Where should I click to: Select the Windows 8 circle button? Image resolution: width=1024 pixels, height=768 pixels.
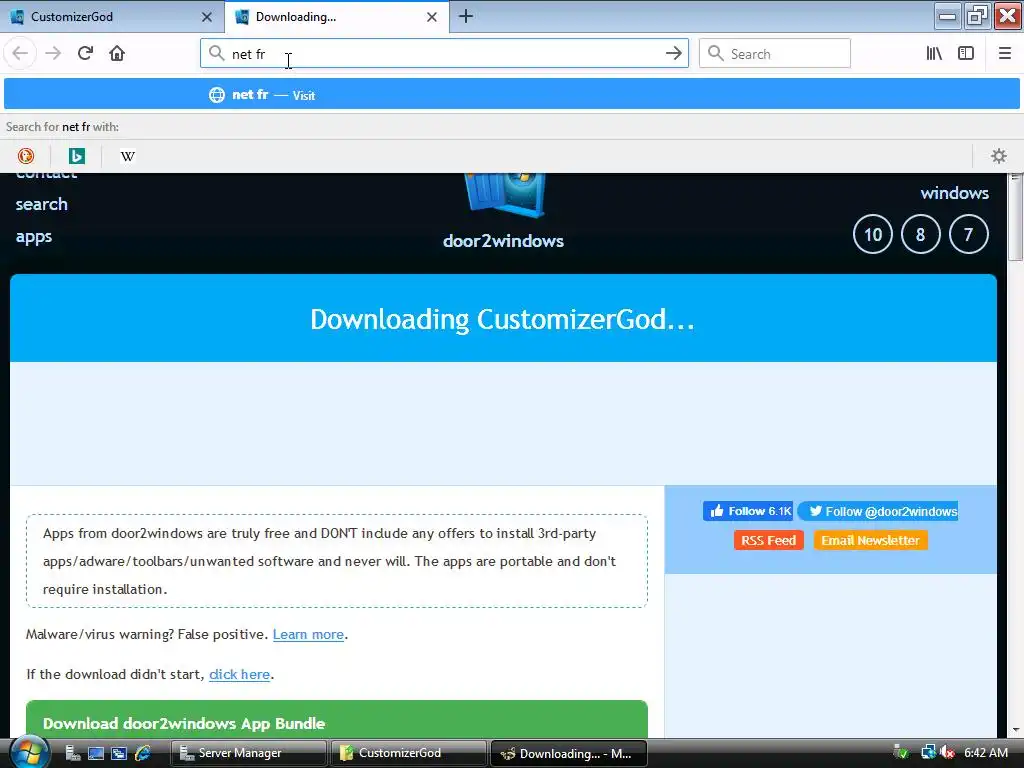pyautogui.click(x=920, y=234)
